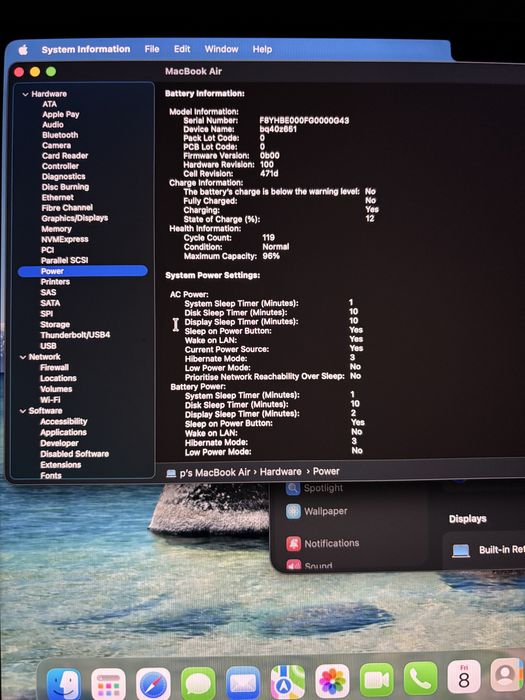This screenshot has height=700, width=525.
Task: Collapse the Network section chevron
Action: (x=23, y=357)
